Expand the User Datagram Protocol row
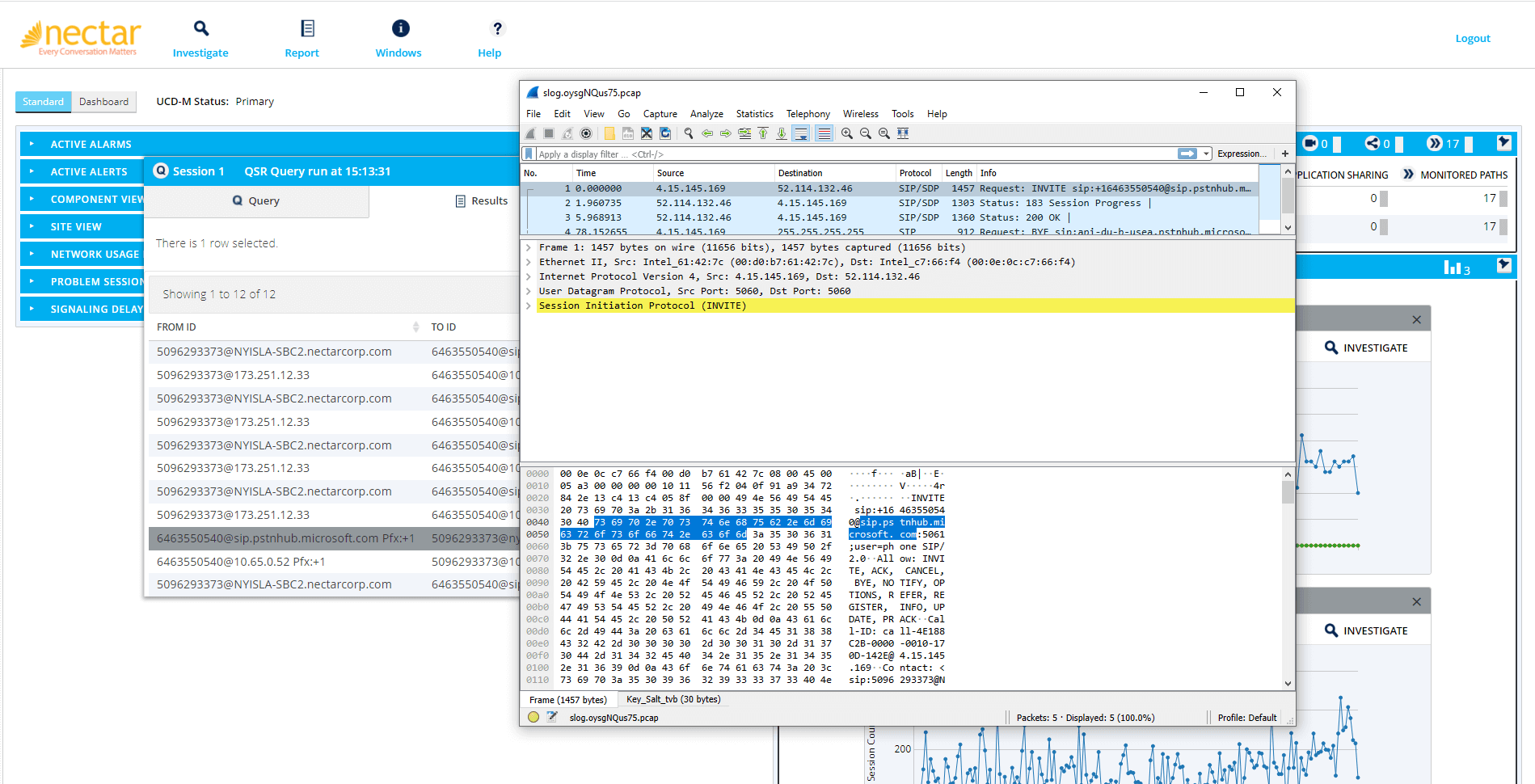The width and height of the screenshot is (1535, 784). (x=529, y=291)
